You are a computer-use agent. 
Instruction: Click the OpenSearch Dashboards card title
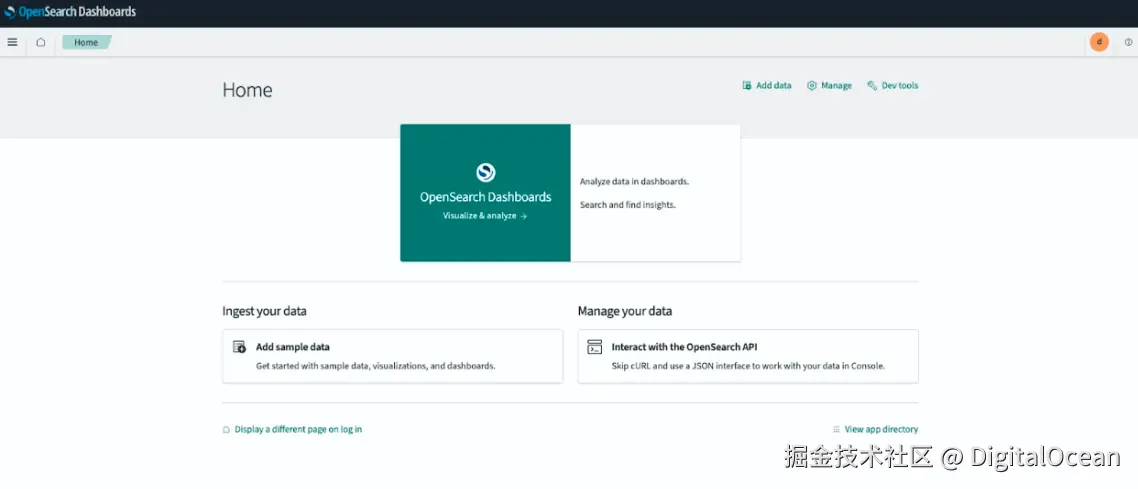(486, 197)
